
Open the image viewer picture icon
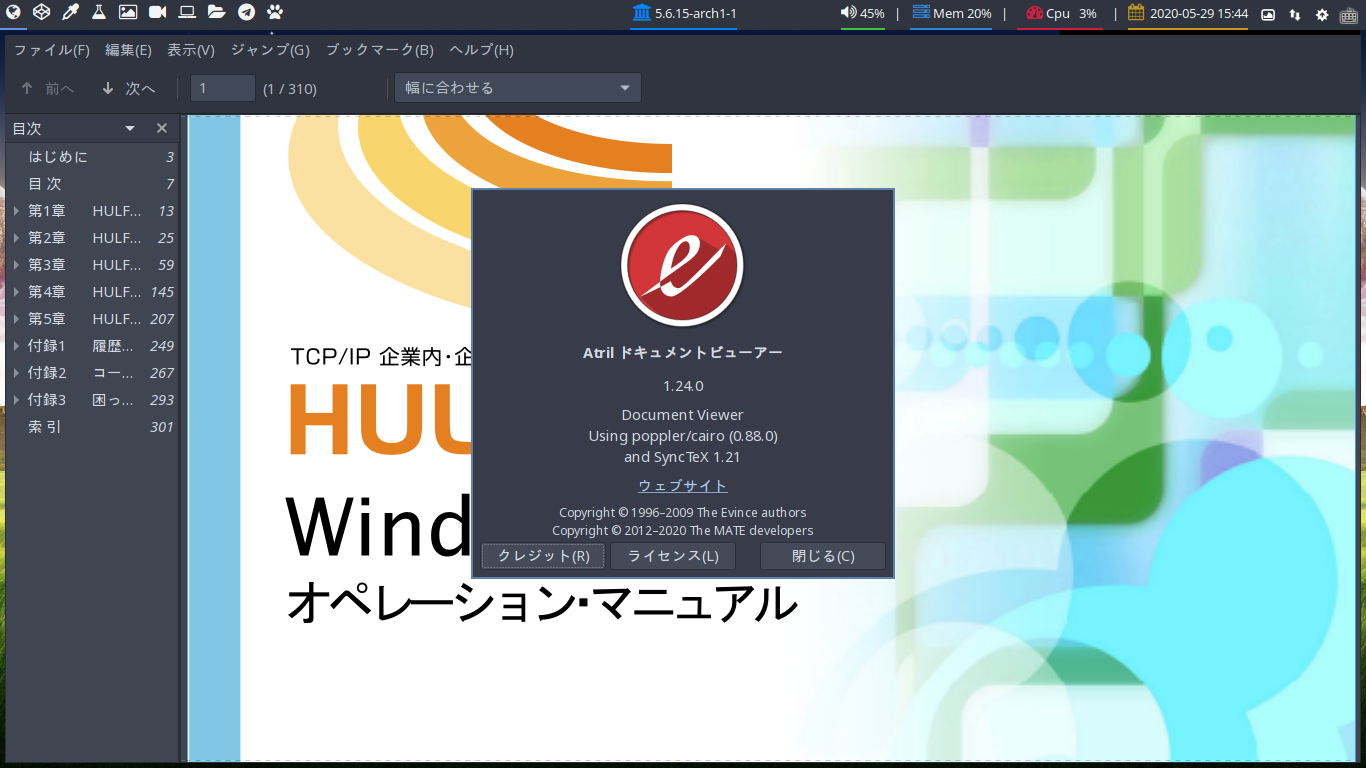(128, 13)
